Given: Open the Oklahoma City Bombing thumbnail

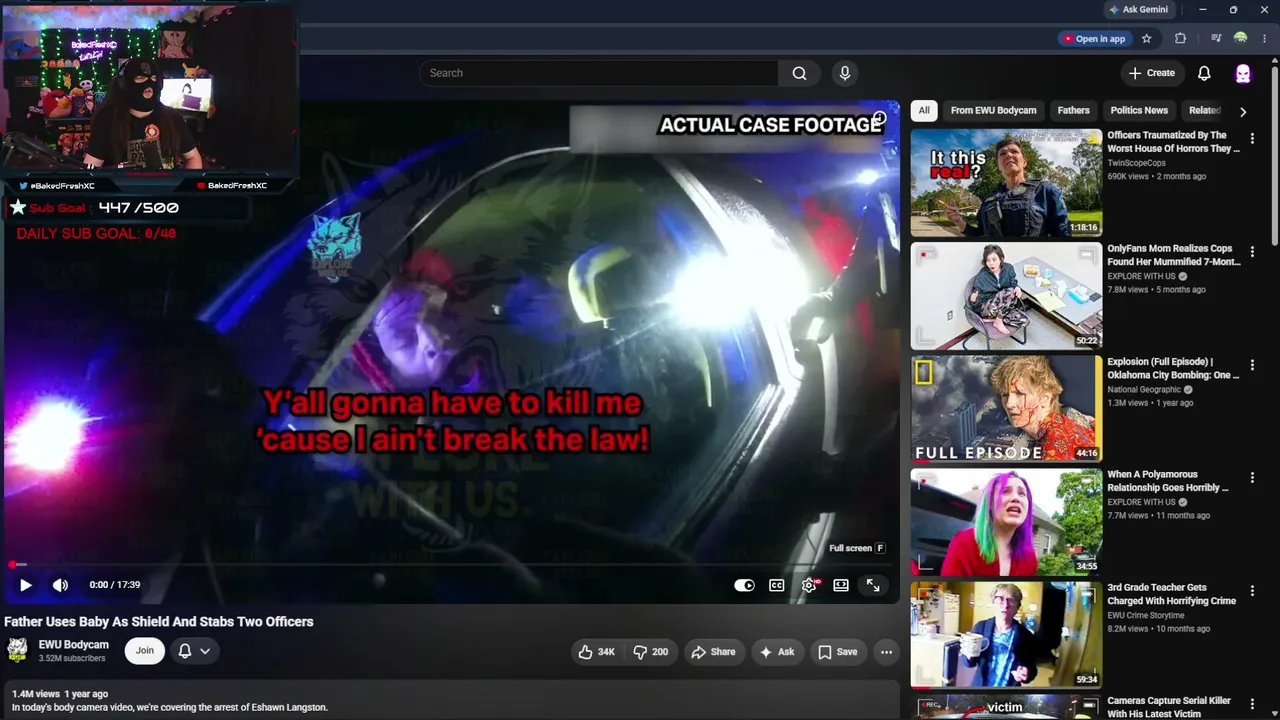Looking at the screenshot, I should (x=1006, y=408).
